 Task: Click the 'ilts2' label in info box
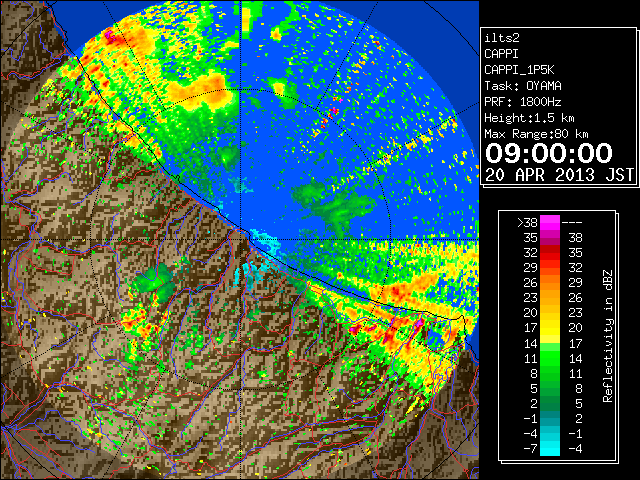coord(502,38)
